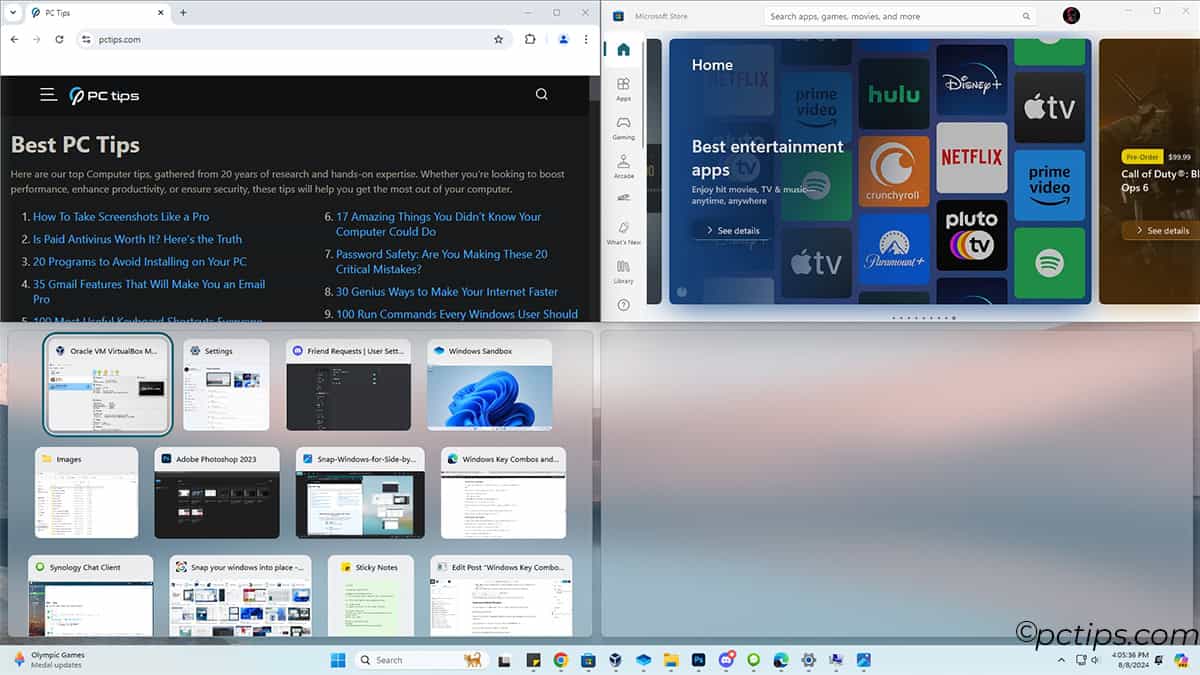
Task: Reload the pctips.com page
Action: 59,39
